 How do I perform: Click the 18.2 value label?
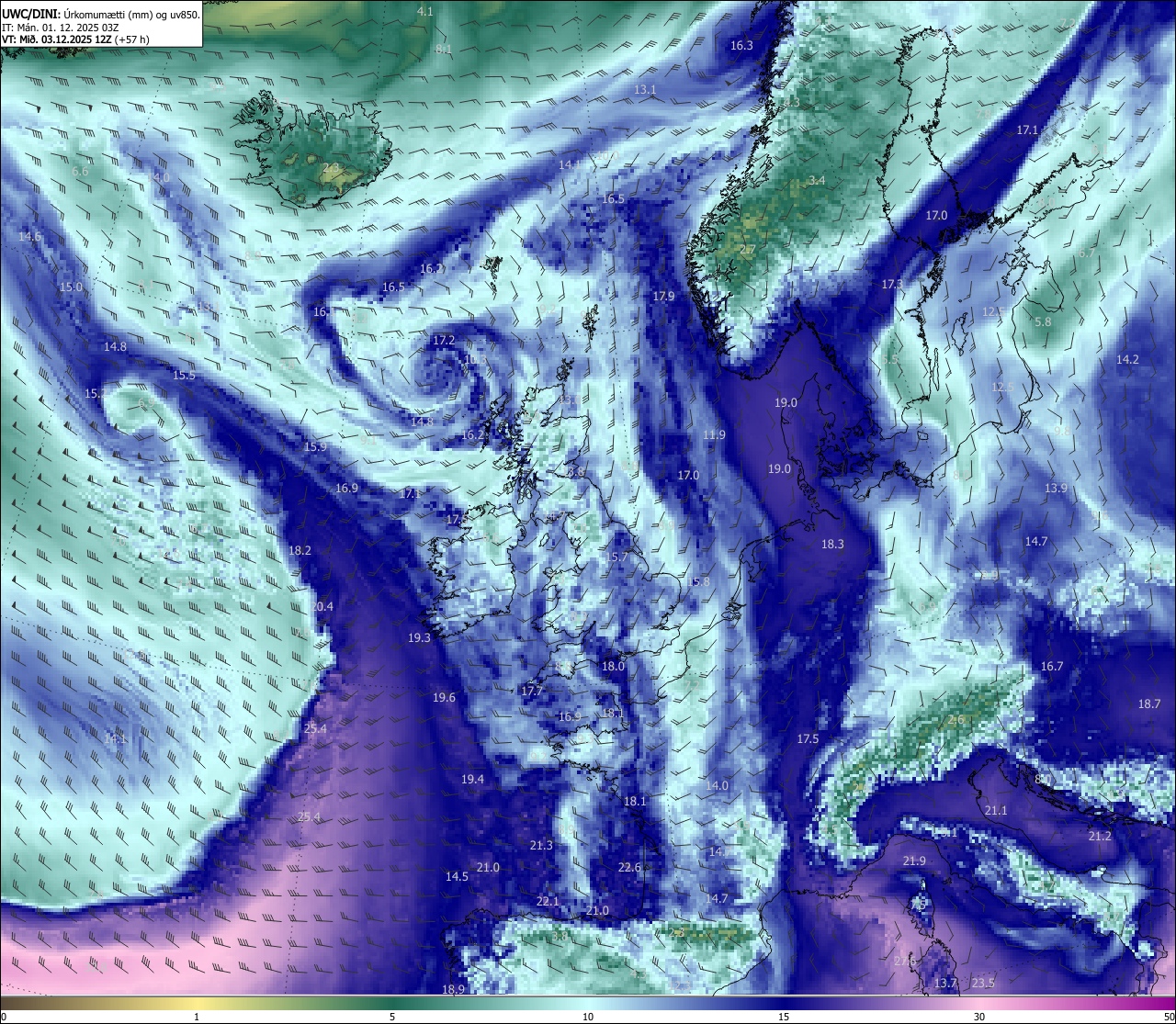(300, 550)
